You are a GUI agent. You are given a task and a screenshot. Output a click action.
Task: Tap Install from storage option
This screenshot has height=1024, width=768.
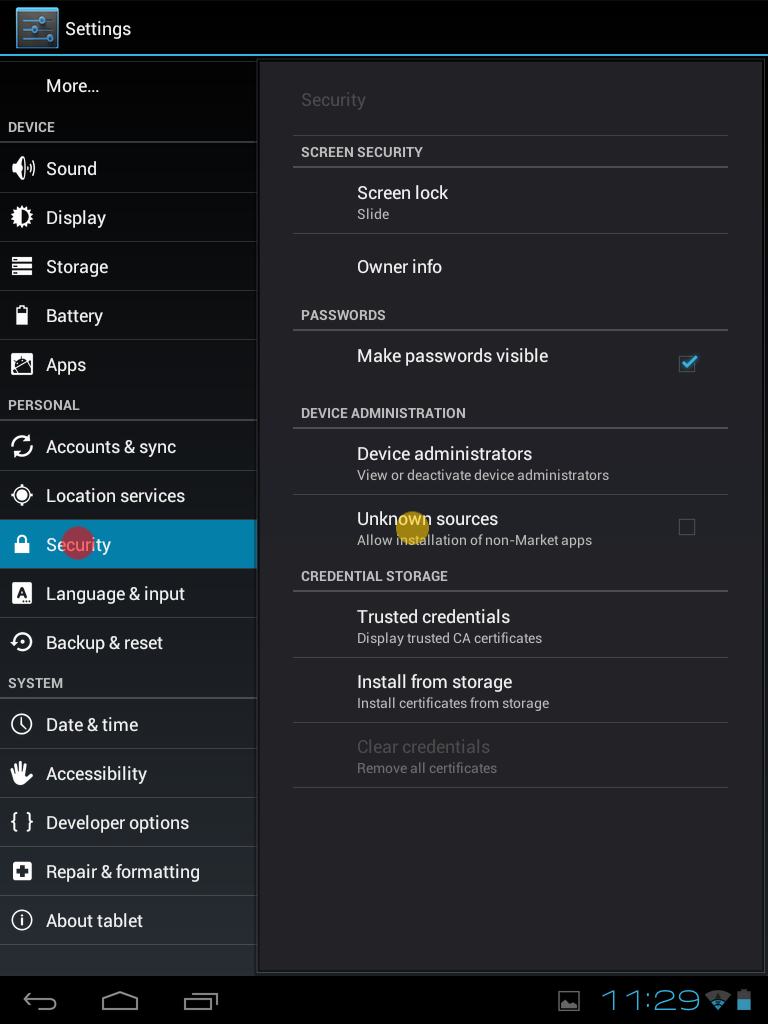(510, 690)
